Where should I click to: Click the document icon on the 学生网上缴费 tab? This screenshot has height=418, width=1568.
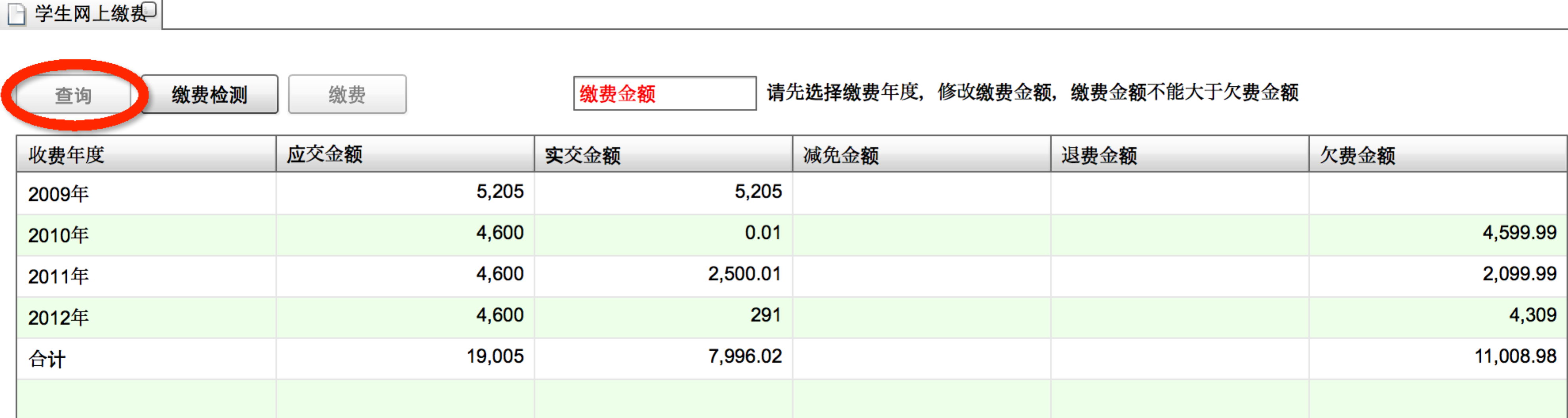17,14
